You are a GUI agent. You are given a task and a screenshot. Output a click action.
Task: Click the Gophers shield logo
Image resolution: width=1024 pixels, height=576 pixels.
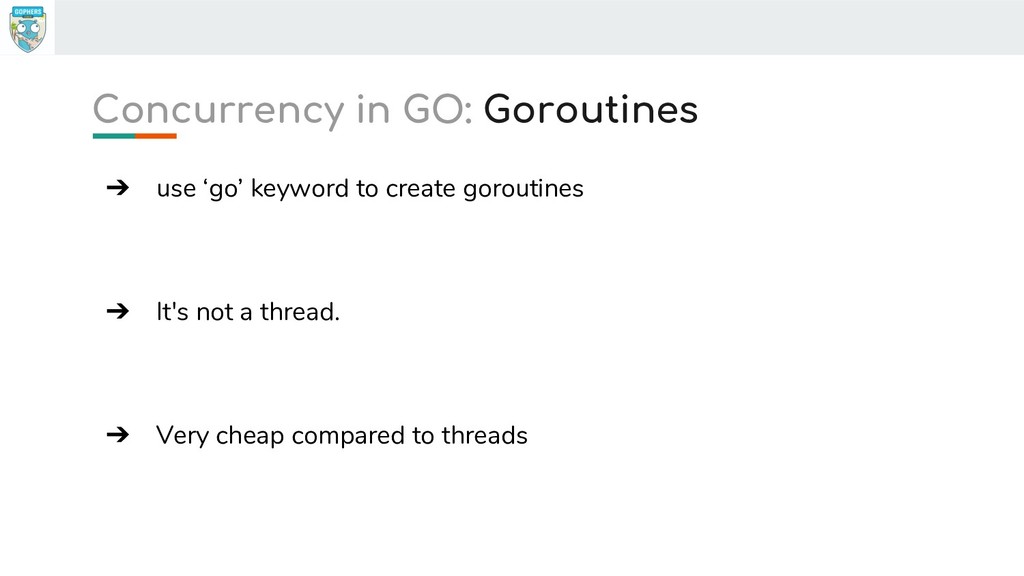point(27,28)
